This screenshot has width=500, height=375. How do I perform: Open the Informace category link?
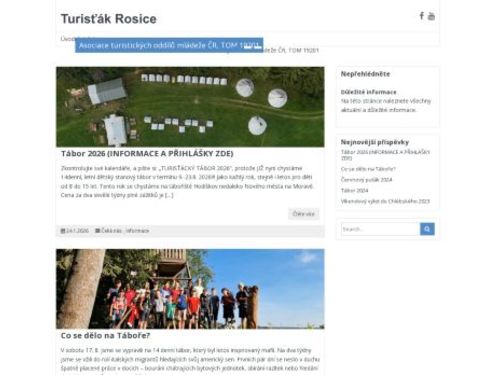pos(137,231)
